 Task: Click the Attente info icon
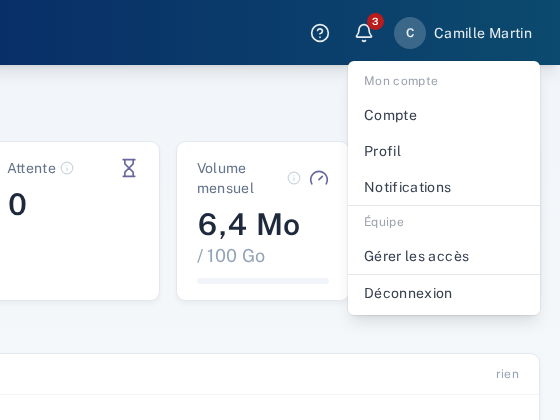coord(67,168)
